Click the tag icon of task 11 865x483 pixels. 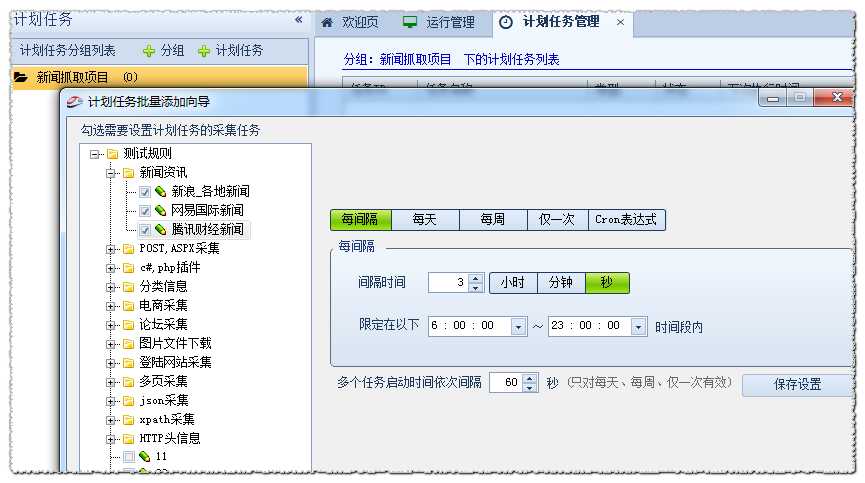(145, 457)
